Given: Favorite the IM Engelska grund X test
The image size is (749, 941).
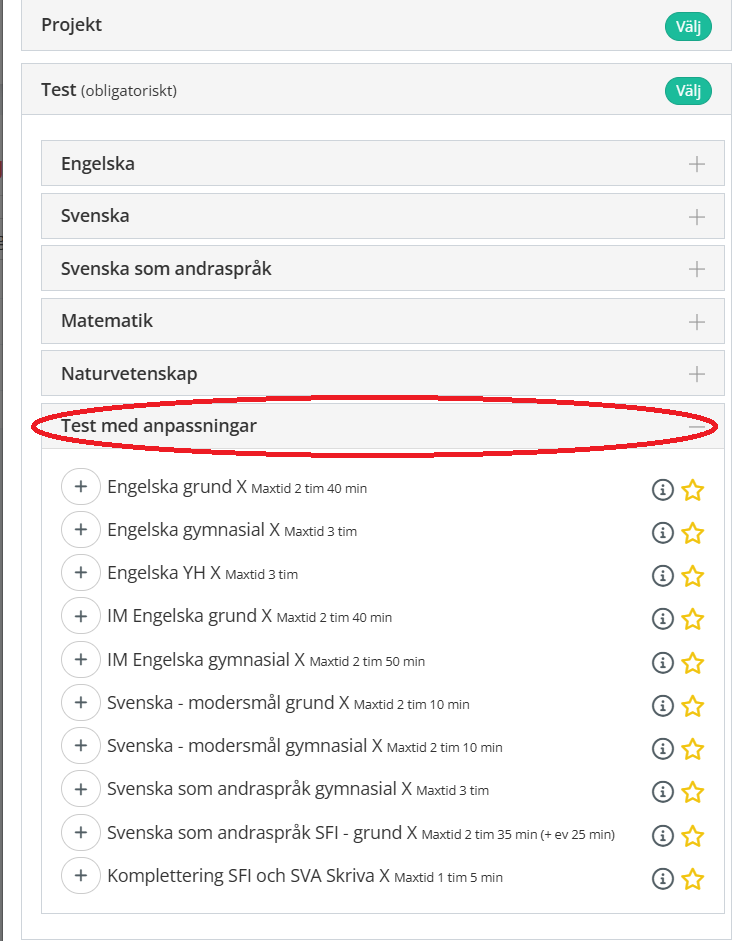Looking at the screenshot, I should [693, 619].
